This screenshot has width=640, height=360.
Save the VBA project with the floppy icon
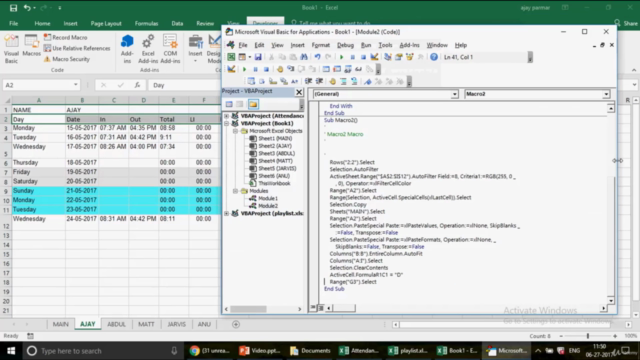coord(258,57)
